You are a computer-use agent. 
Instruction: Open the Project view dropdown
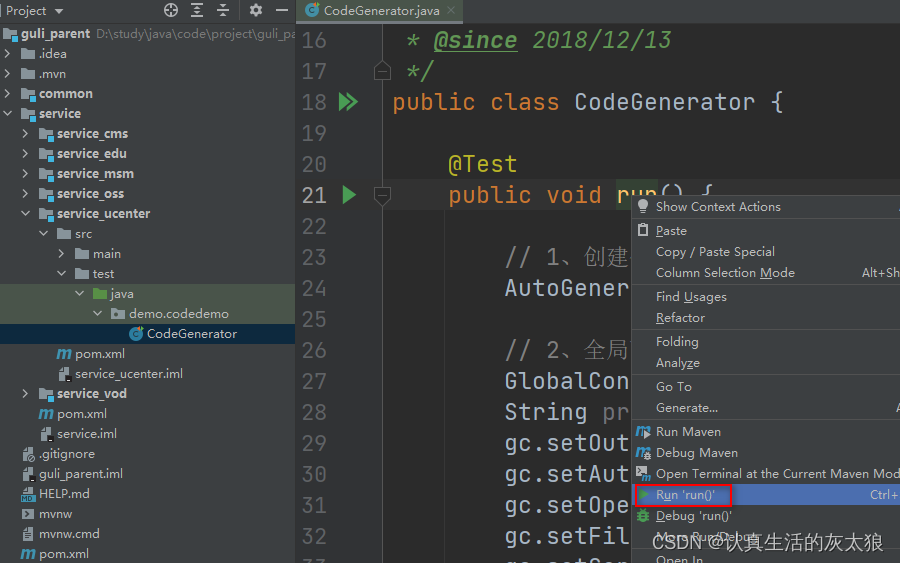pyautogui.click(x=34, y=11)
